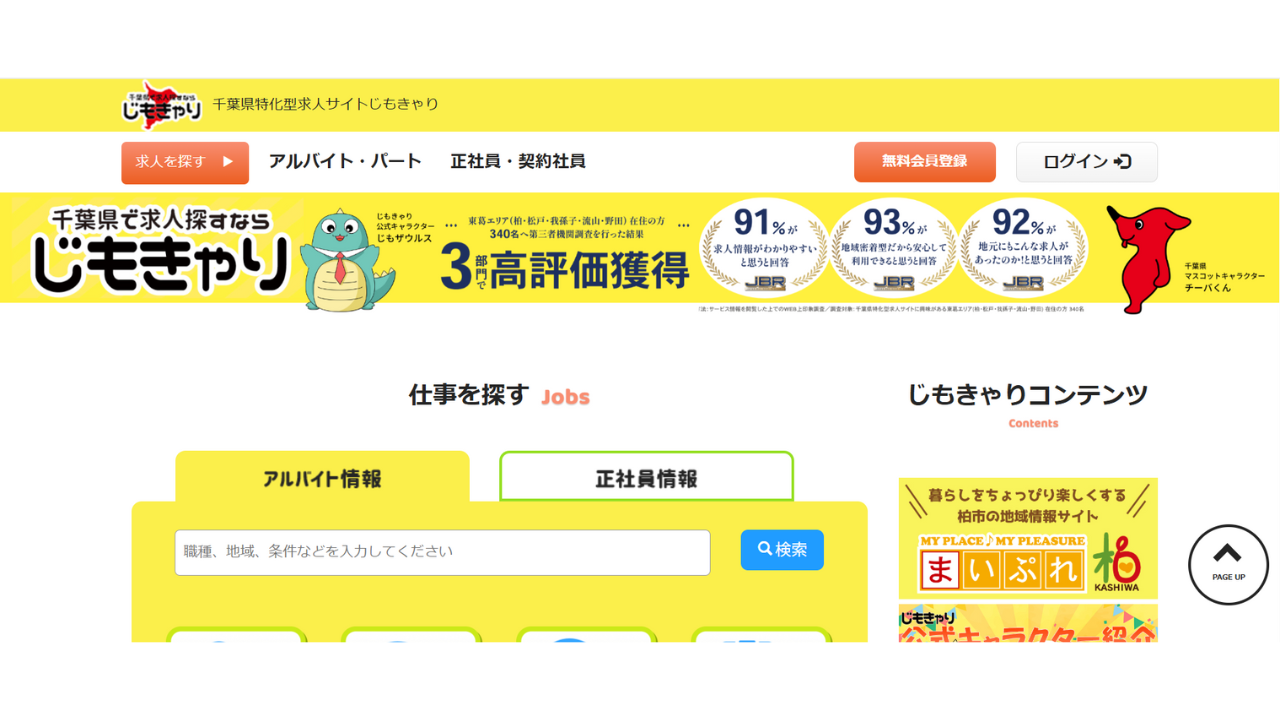Click the large じもきゃり banner title
1280x720 pixels.
click(x=160, y=250)
